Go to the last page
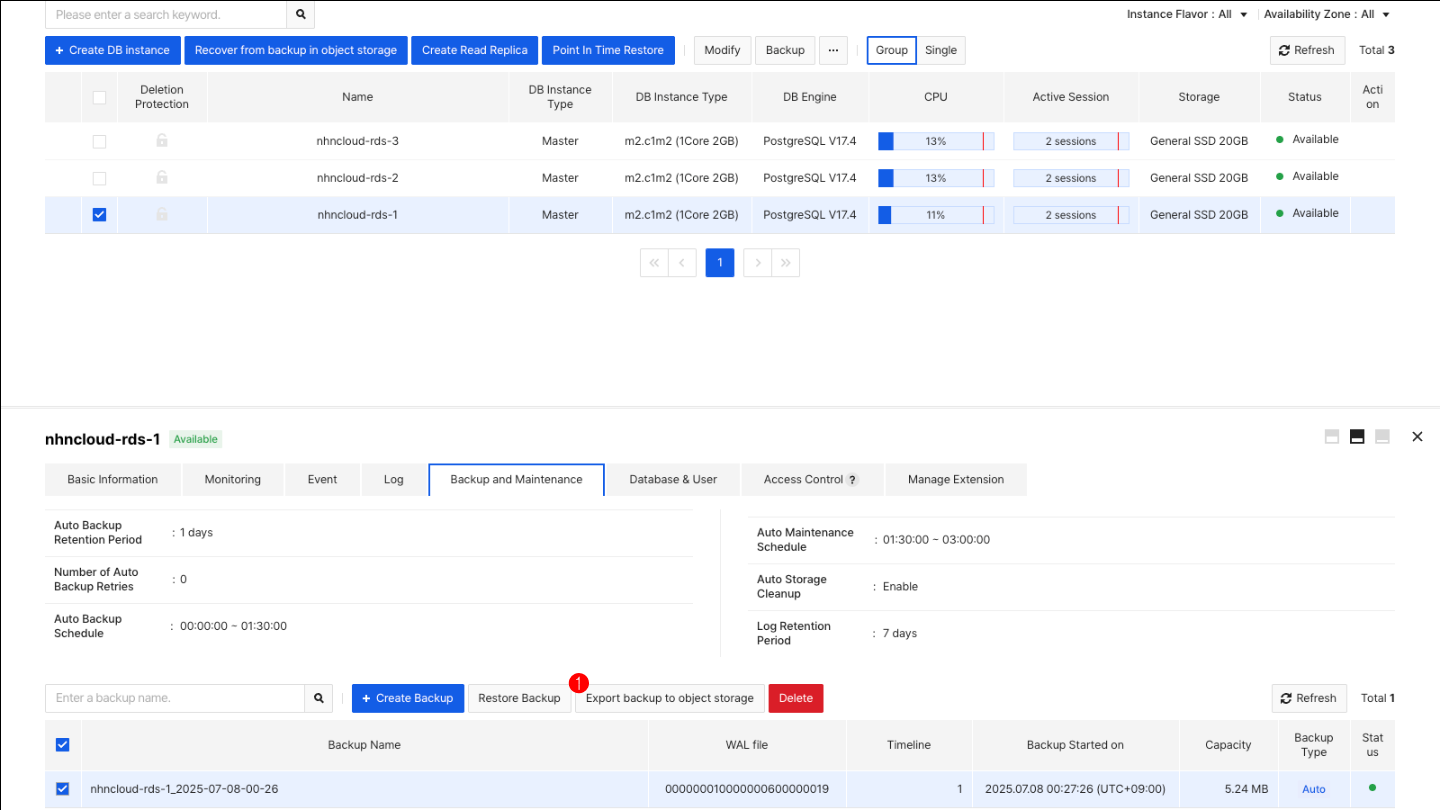 coord(786,263)
